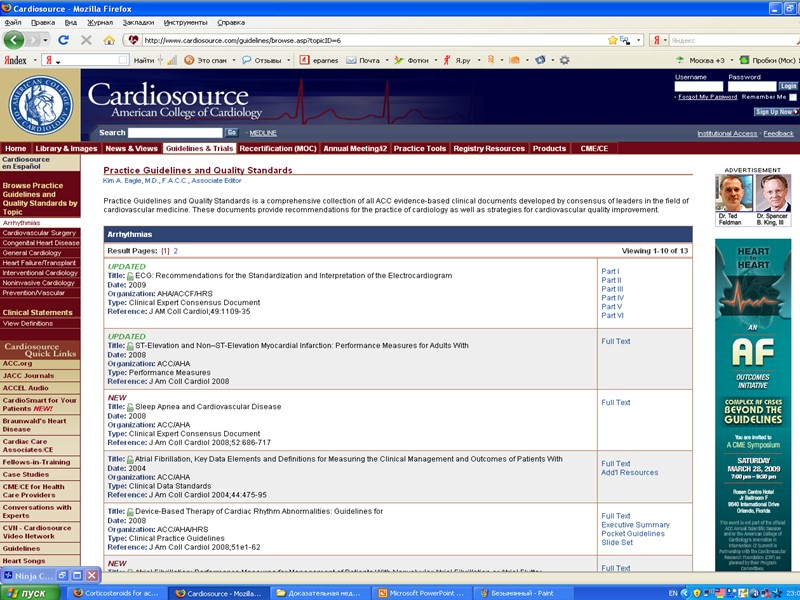Click the Yandex toolbar settings gear icon
The width and height of the screenshot is (800, 600).
click(x=564, y=60)
